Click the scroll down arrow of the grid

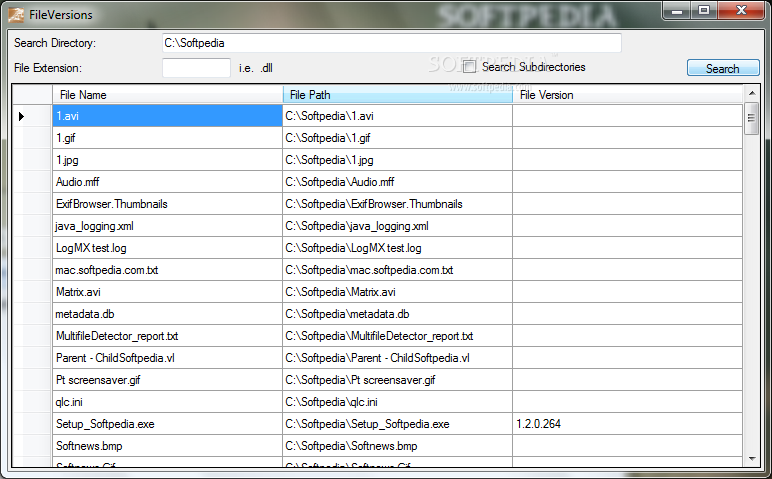(x=751, y=459)
